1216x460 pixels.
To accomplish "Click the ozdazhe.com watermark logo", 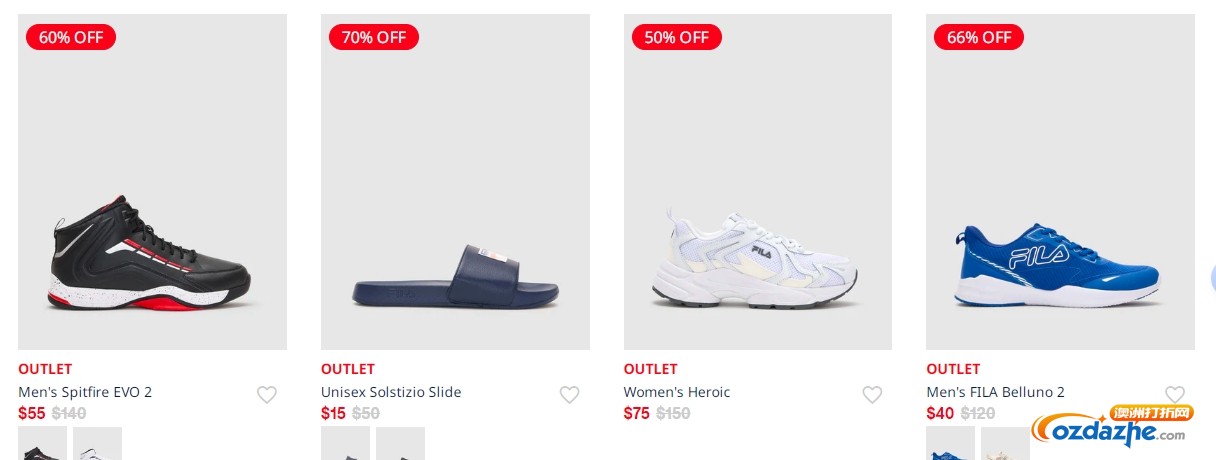I will [x=1112, y=427].
